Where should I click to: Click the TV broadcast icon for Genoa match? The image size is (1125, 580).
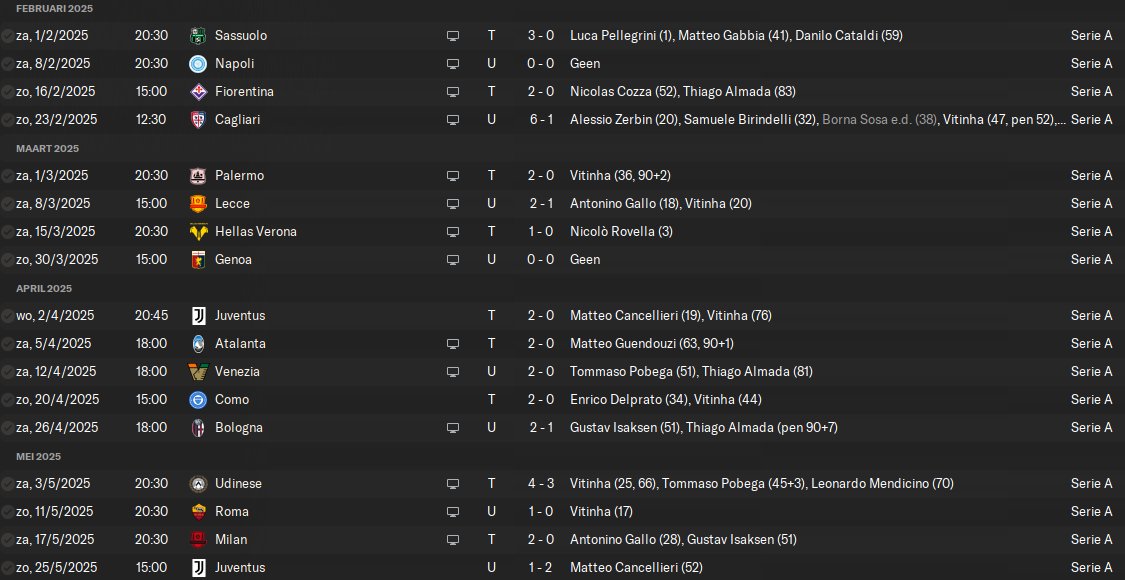(453, 259)
